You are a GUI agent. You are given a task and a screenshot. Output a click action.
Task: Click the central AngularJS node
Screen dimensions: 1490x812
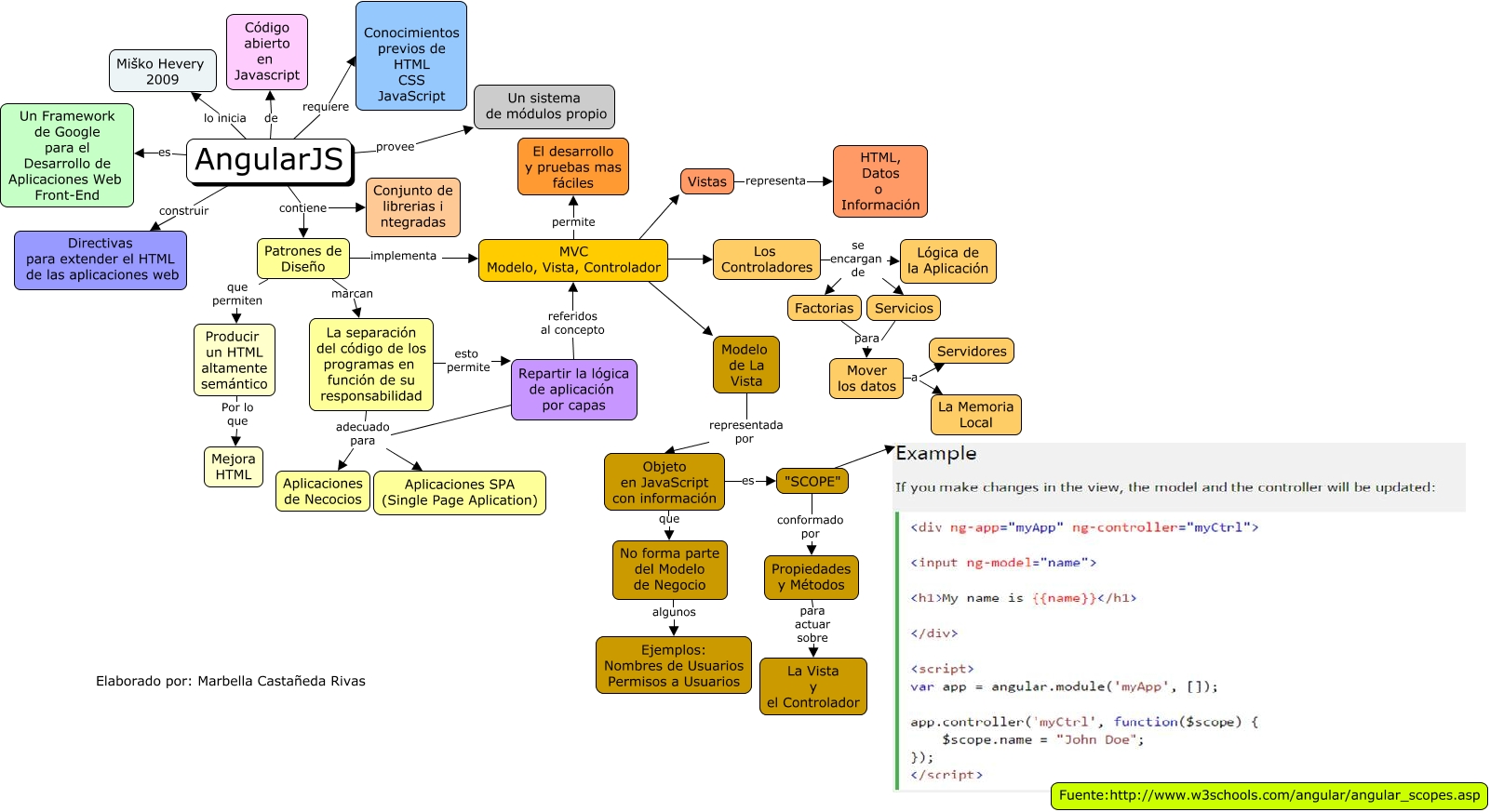coord(270,161)
